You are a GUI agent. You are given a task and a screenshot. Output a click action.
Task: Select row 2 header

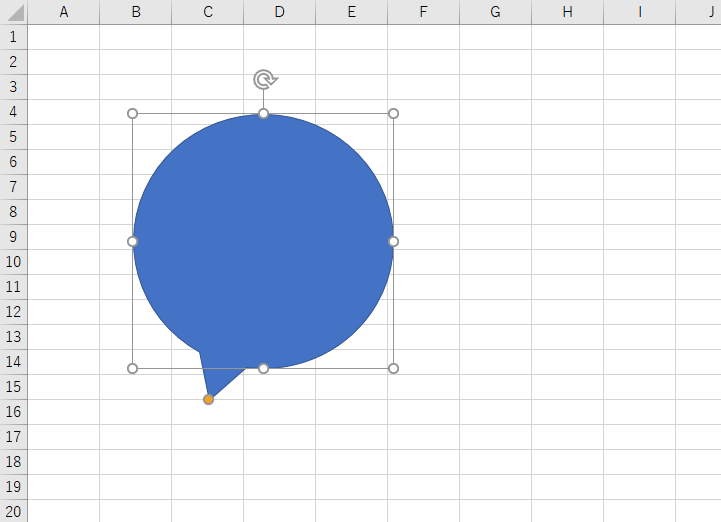coord(13,62)
